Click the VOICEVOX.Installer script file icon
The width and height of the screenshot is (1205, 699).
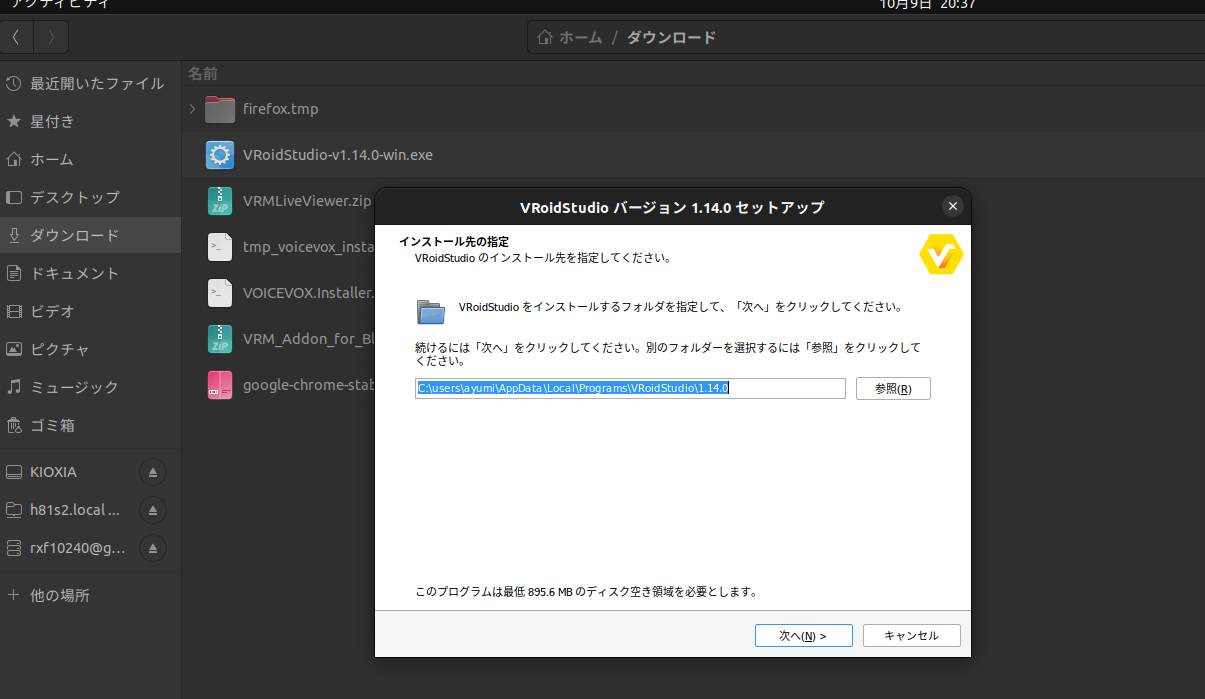(x=219, y=293)
